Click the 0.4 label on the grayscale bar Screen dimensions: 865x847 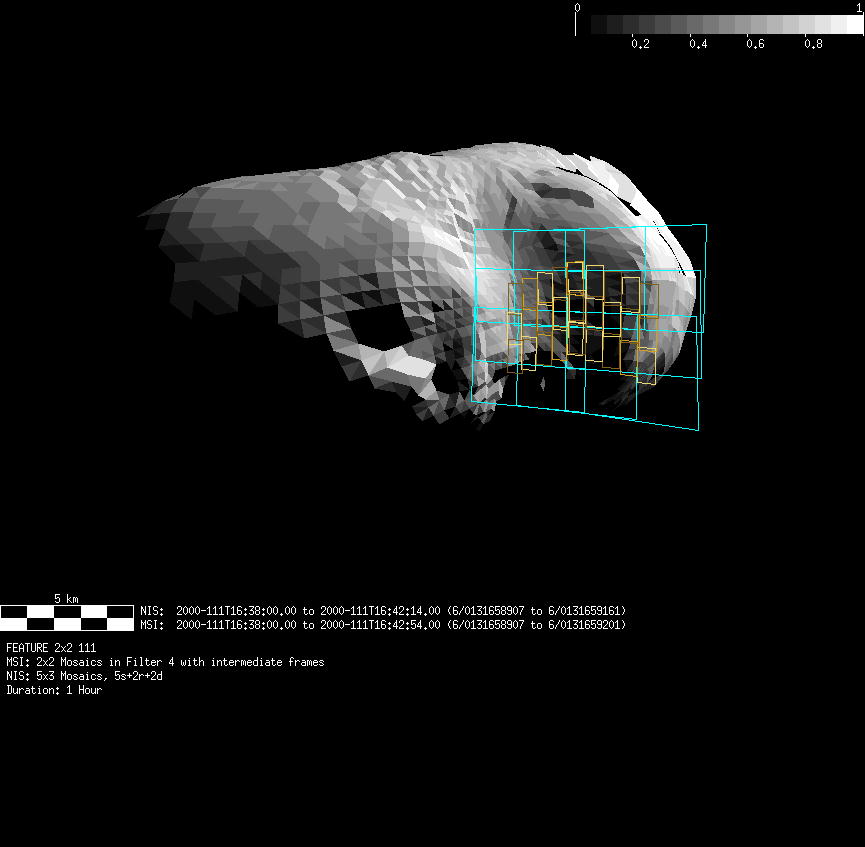pyautogui.click(x=698, y=44)
